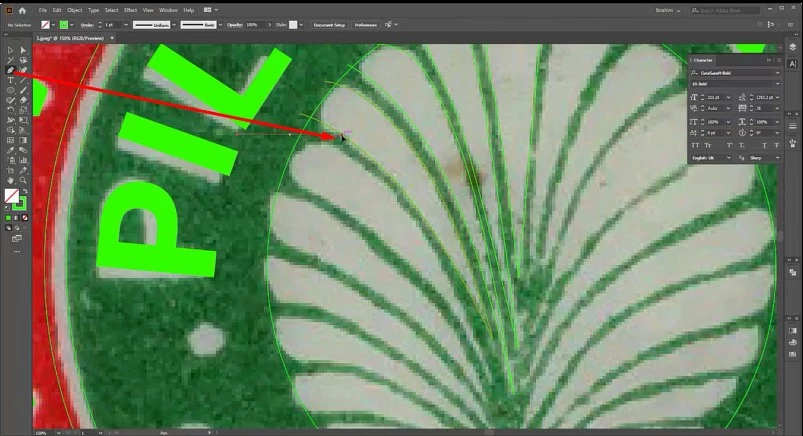
Task: Toggle All Caps in Character panel
Action: (695, 146)
